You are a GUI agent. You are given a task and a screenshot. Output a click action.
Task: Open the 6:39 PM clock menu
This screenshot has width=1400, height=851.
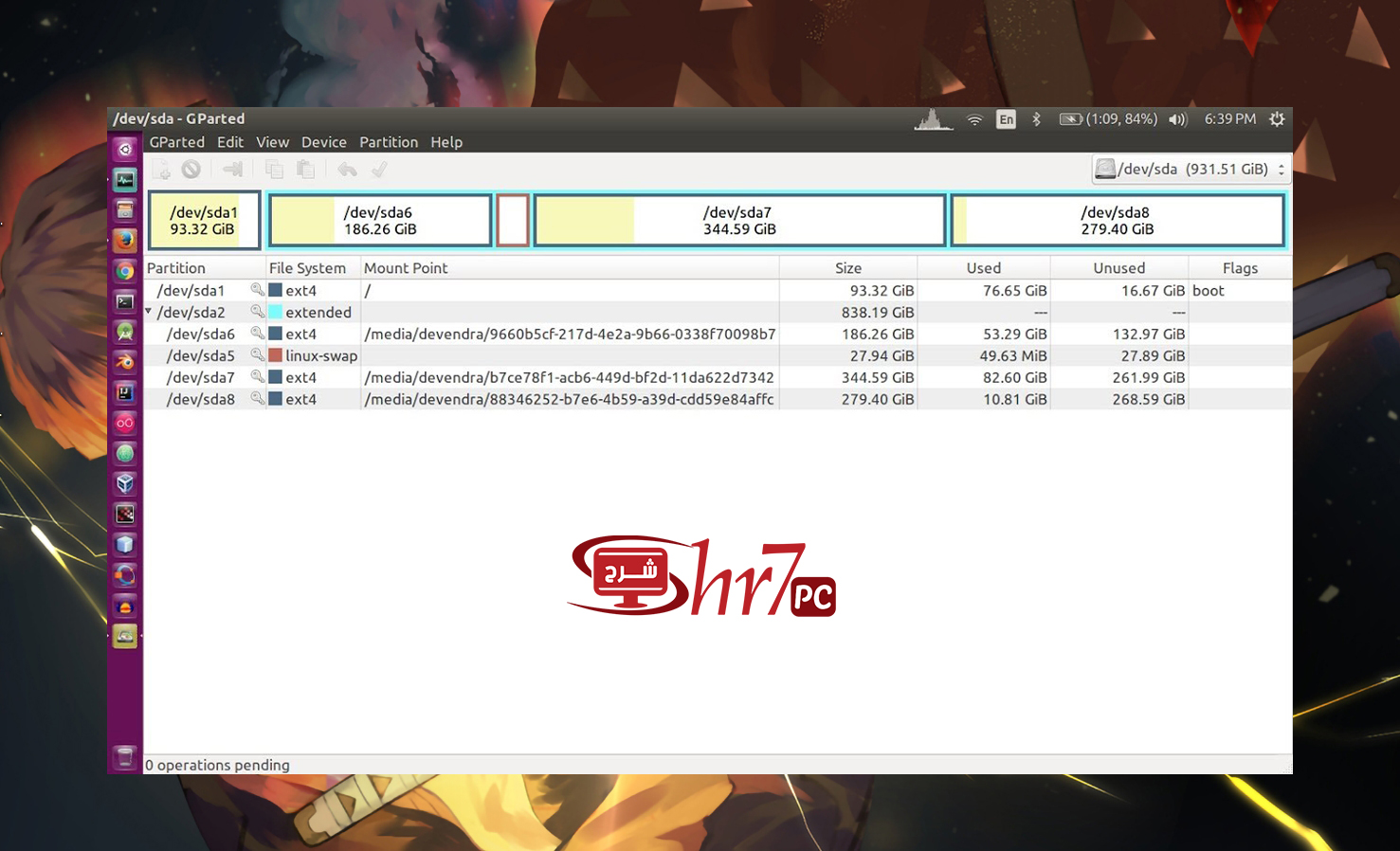[x=1229, y=119]
